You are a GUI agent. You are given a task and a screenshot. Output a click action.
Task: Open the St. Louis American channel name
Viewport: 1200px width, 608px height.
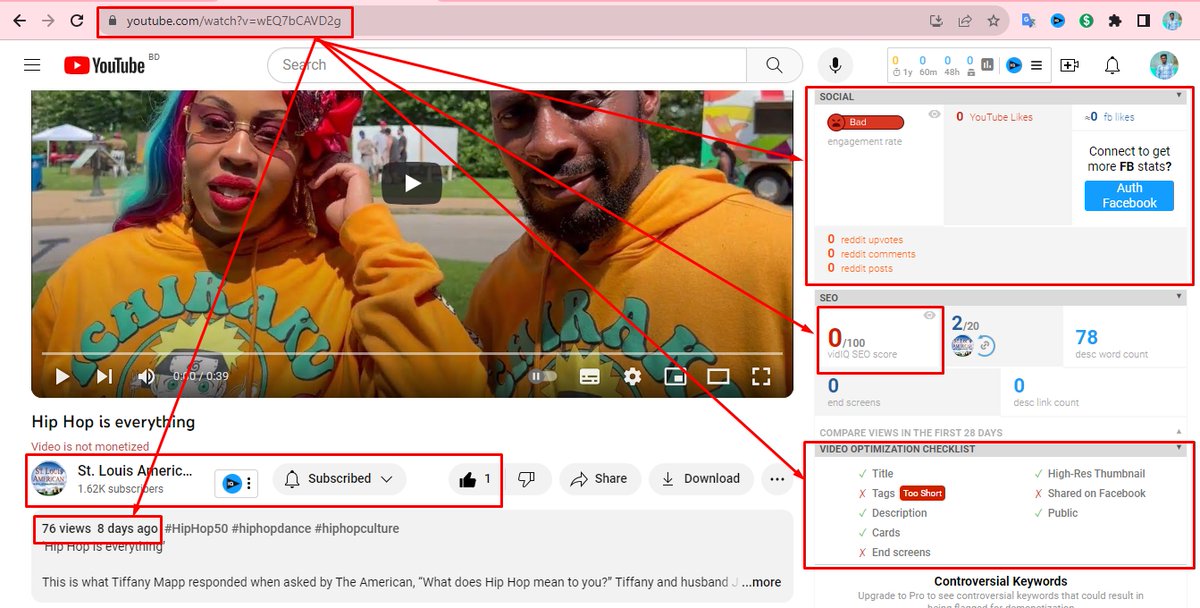click(x=135, y=471)
